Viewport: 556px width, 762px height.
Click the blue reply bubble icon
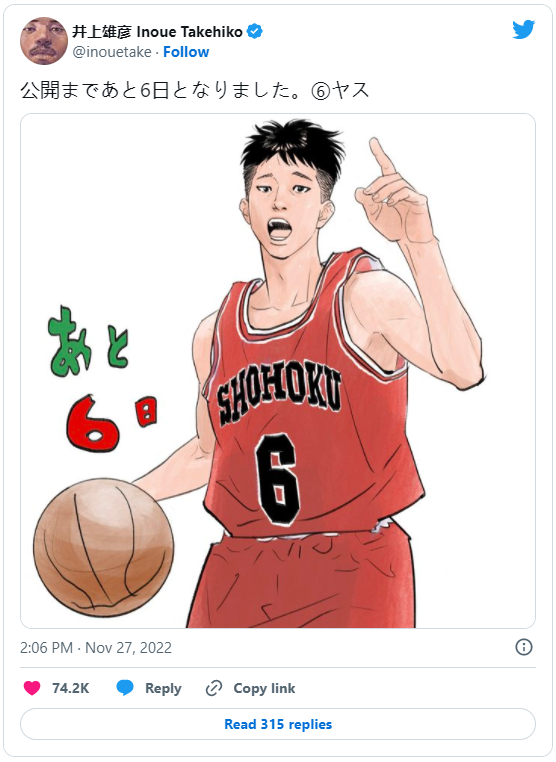[x=125, y=688]
